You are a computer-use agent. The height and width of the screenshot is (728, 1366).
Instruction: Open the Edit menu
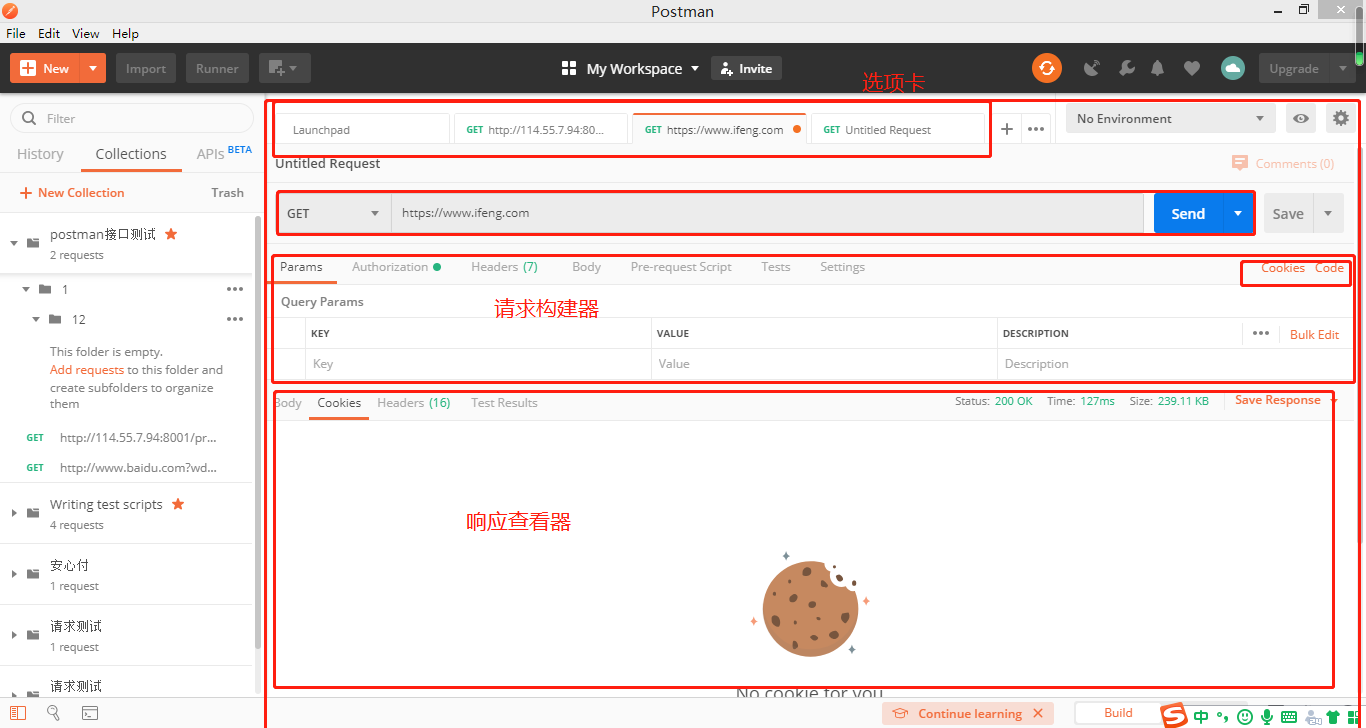[49, 33]
